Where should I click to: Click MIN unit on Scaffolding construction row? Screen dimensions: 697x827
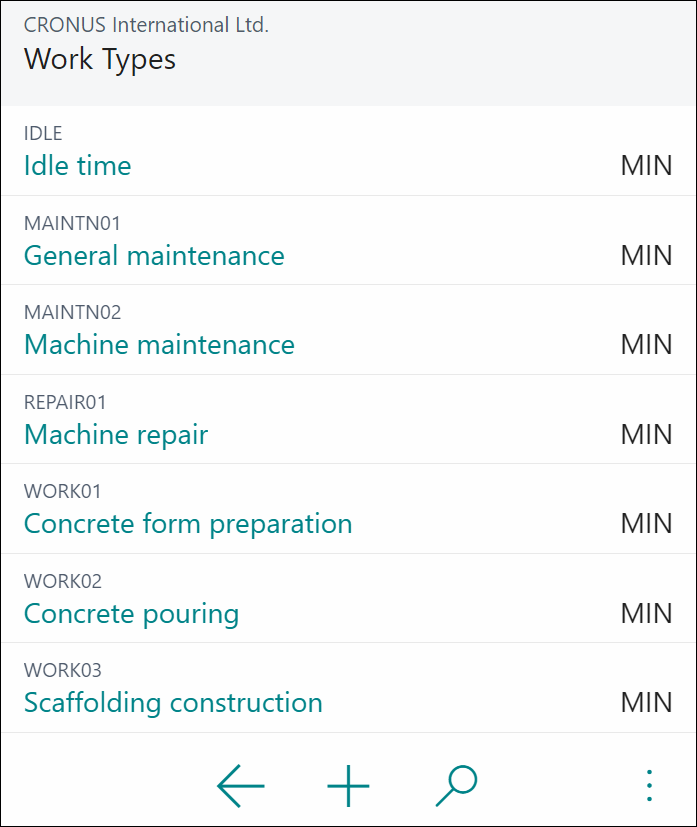click(646, 703)
